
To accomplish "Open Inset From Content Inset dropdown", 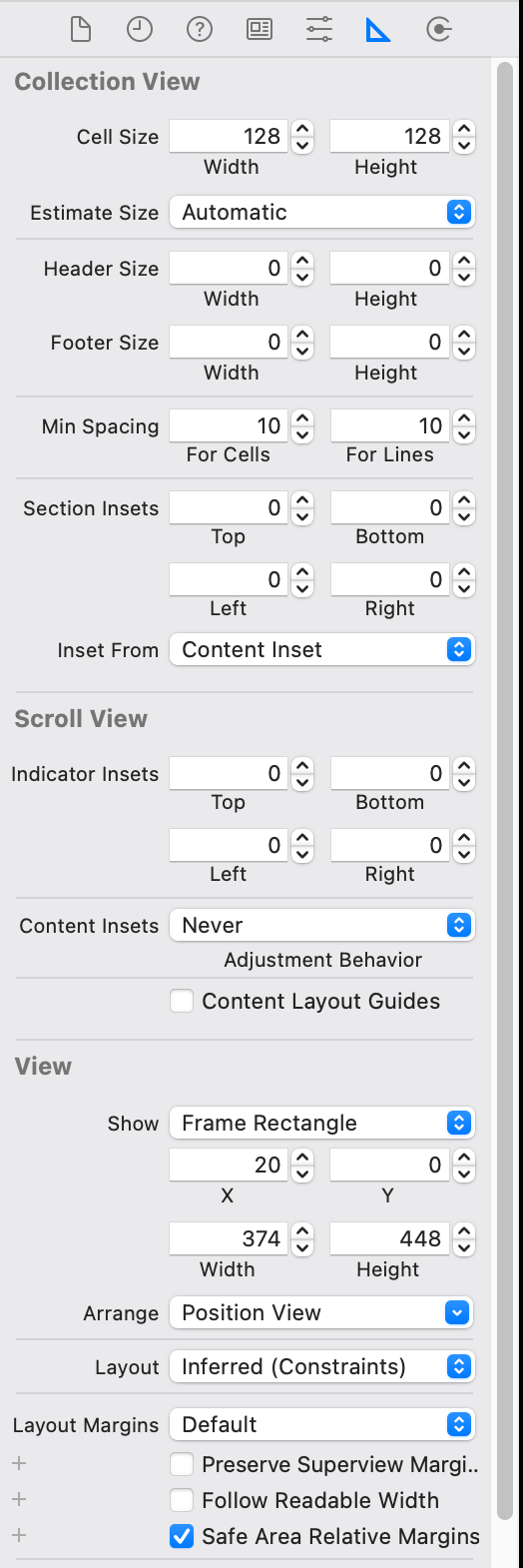I will tap(322, 649).
